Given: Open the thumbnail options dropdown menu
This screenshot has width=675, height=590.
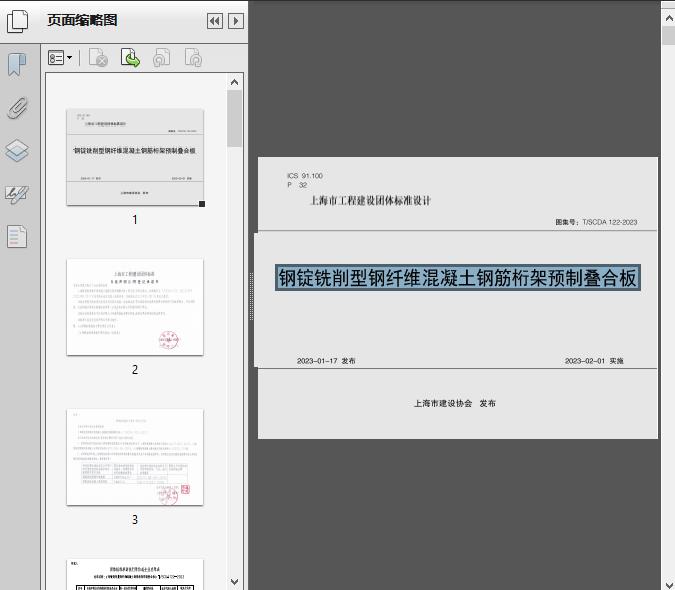Looking at the screenshot, I should click(x=60, y=58).
